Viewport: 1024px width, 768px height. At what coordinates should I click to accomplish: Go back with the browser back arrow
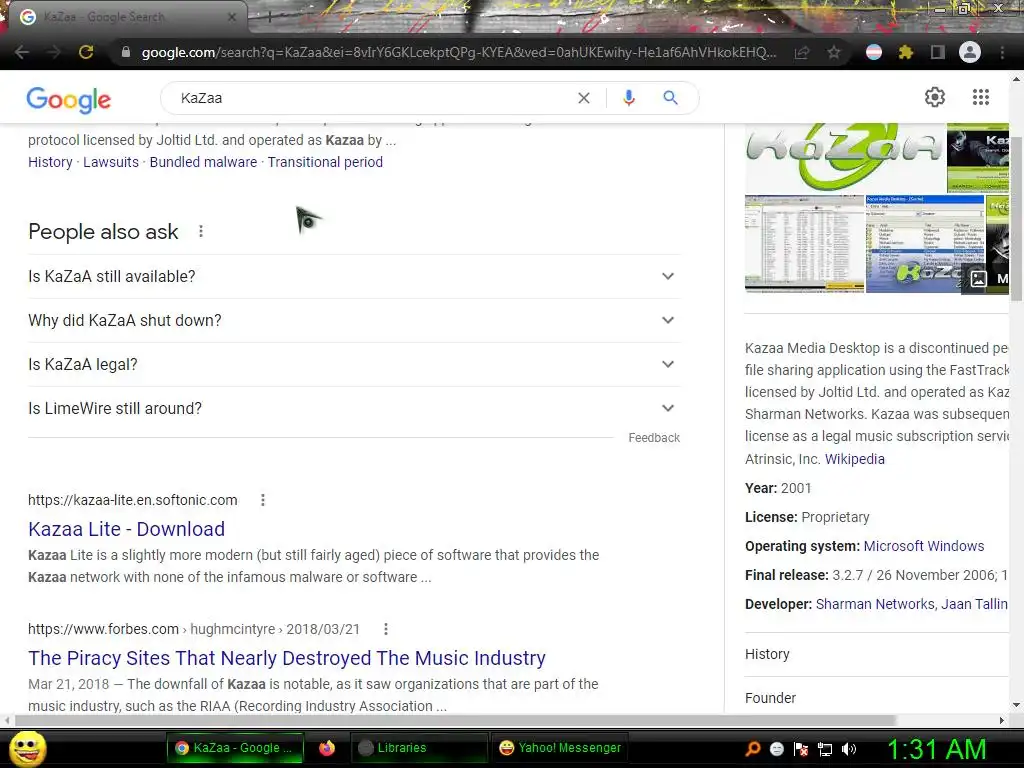pyautogui.click(x=22, y=52)
